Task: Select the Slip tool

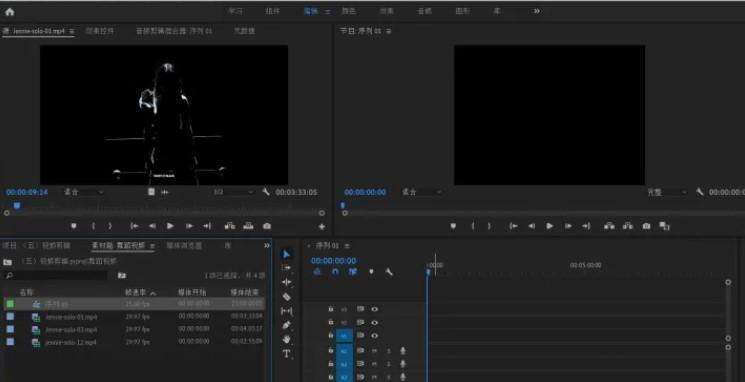Action: pyautogui.click(x=287, y=311)
